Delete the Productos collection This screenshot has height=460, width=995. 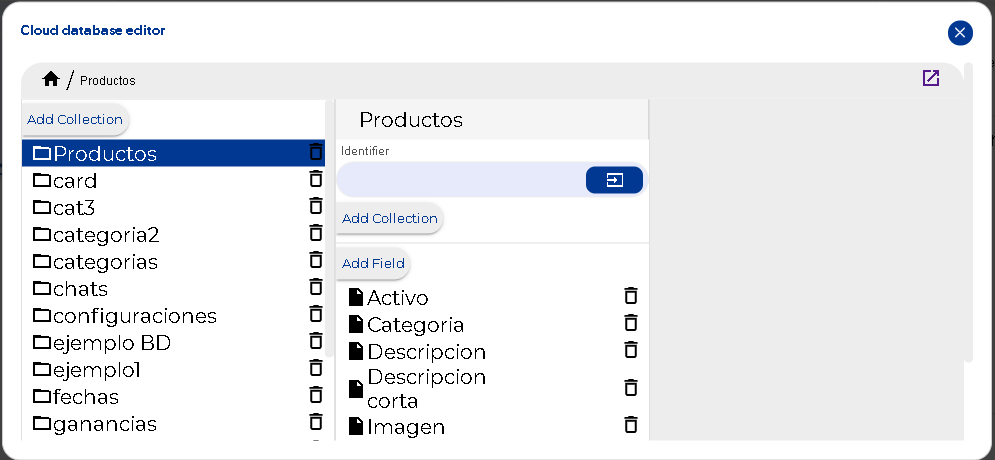315,152
